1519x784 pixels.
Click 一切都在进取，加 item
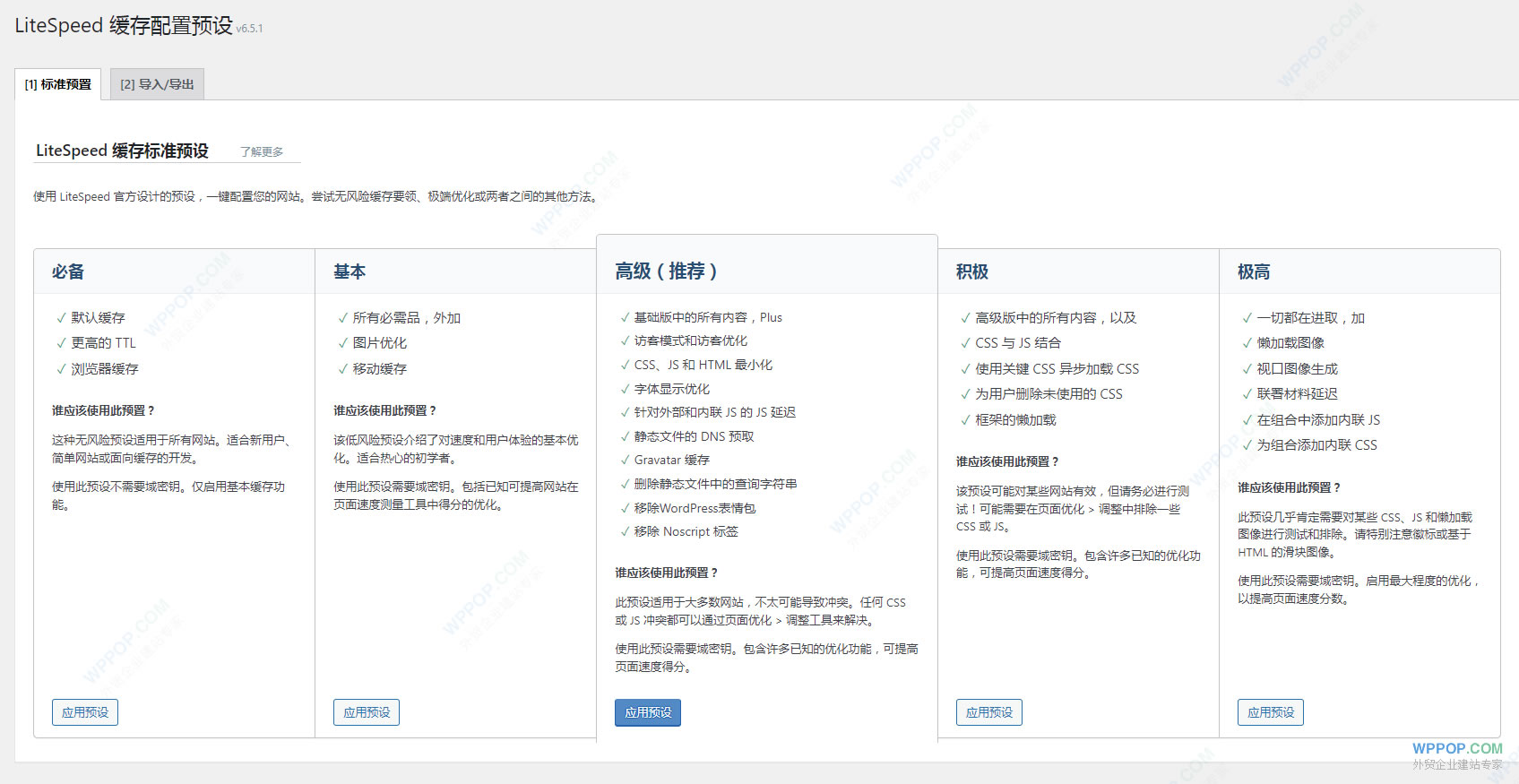pos(1310,318)
